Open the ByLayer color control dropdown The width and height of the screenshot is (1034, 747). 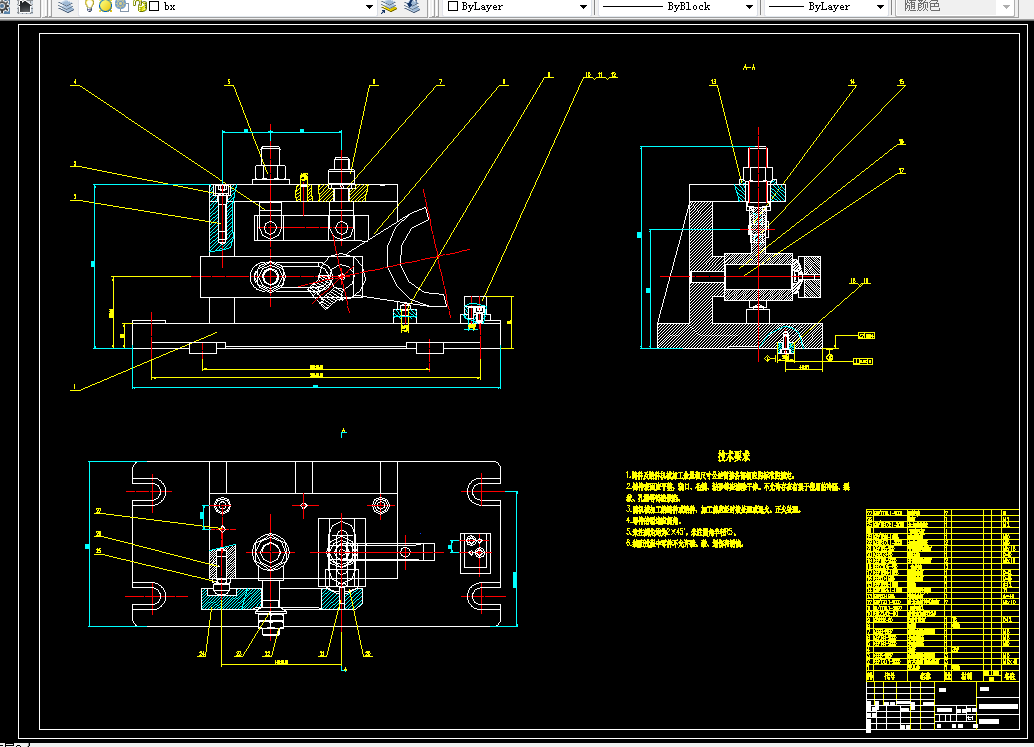(x=583, y=7)
